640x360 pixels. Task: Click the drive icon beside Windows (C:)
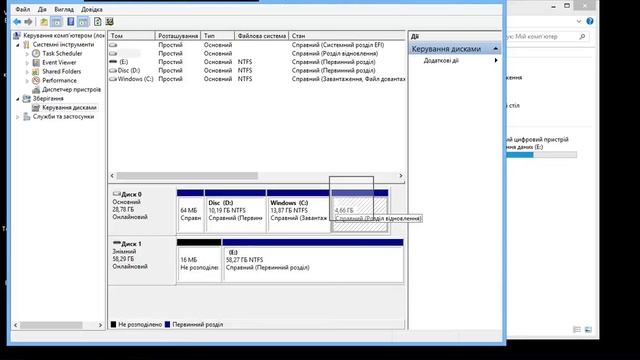tap(113, 79)
